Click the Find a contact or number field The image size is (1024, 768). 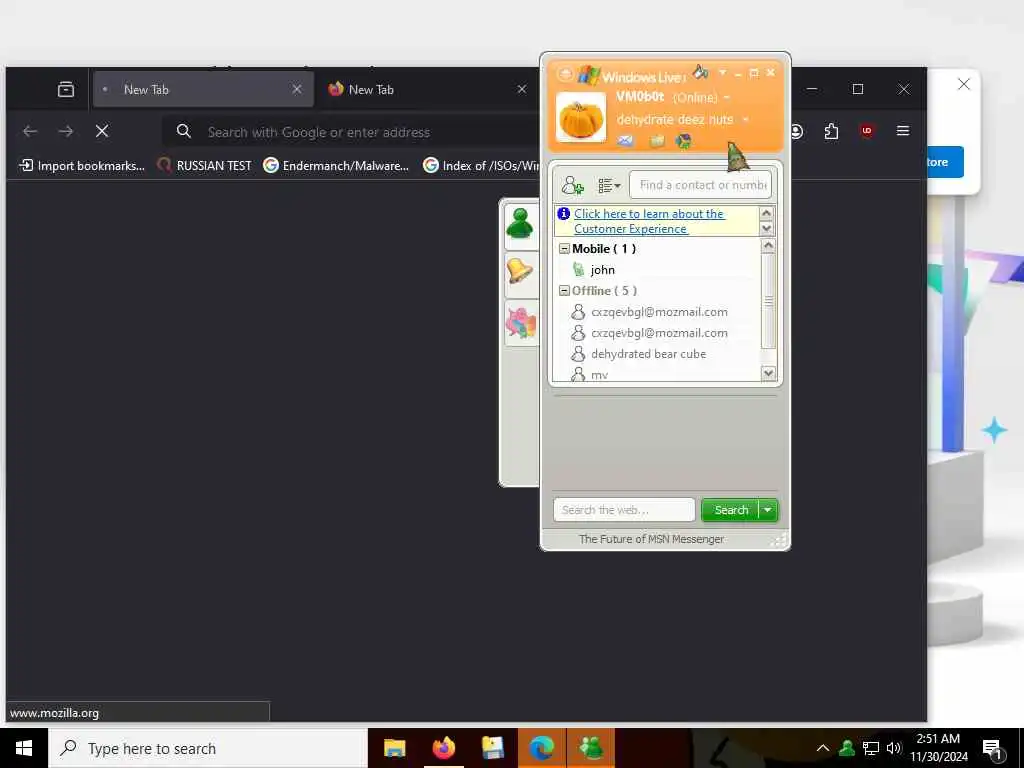pos(700,185)
